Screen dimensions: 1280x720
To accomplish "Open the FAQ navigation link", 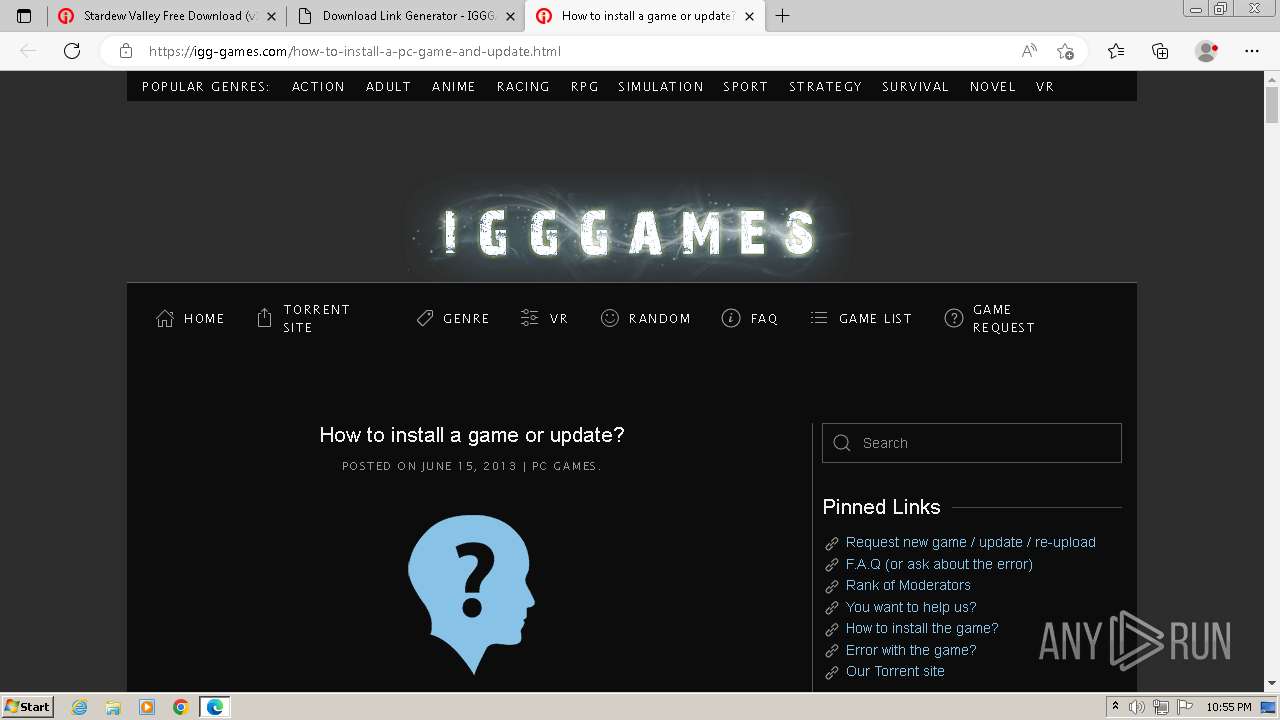I will point(764,318).
